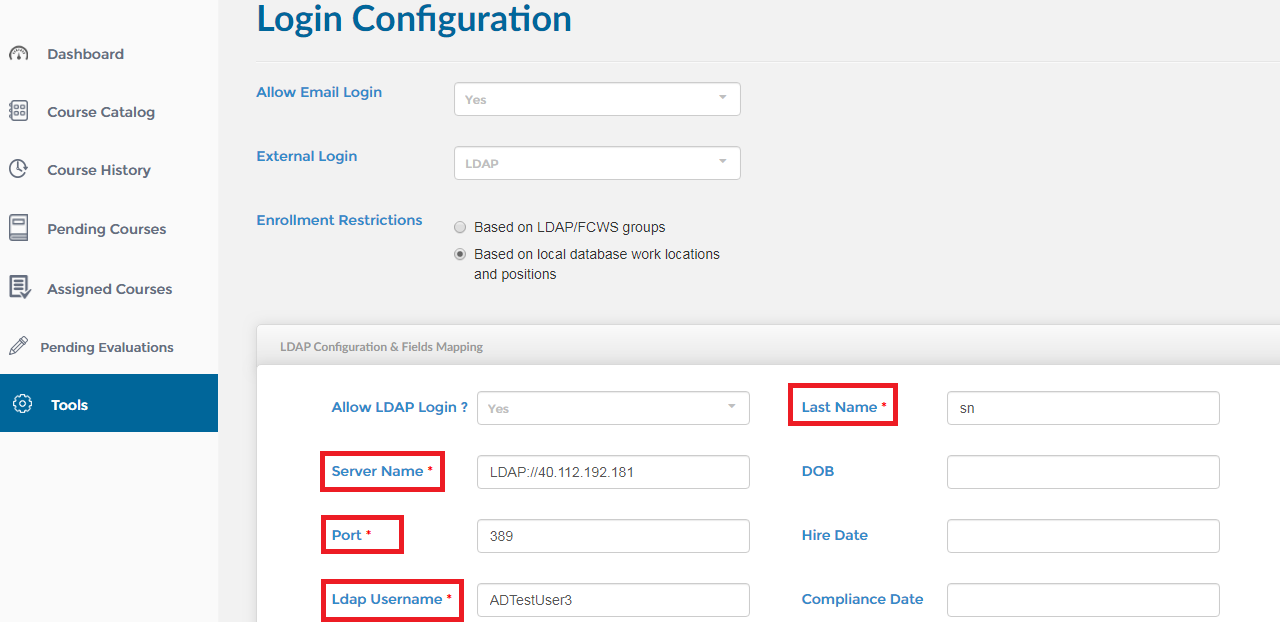Select the Assigned Courses icon
Image resolution: width=1280 pixels, height=622 pixels.
click(x=18, y=288)
